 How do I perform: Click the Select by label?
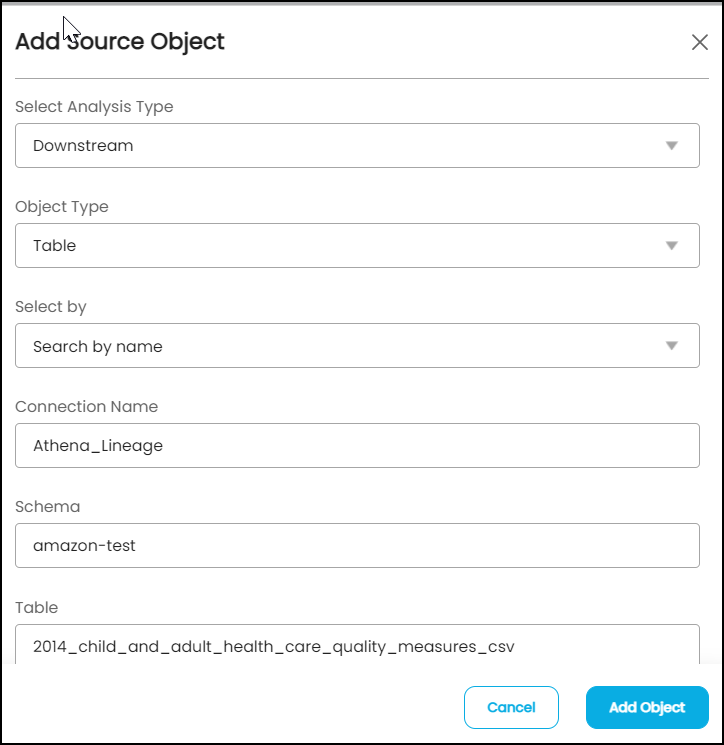tap(51, 307)
